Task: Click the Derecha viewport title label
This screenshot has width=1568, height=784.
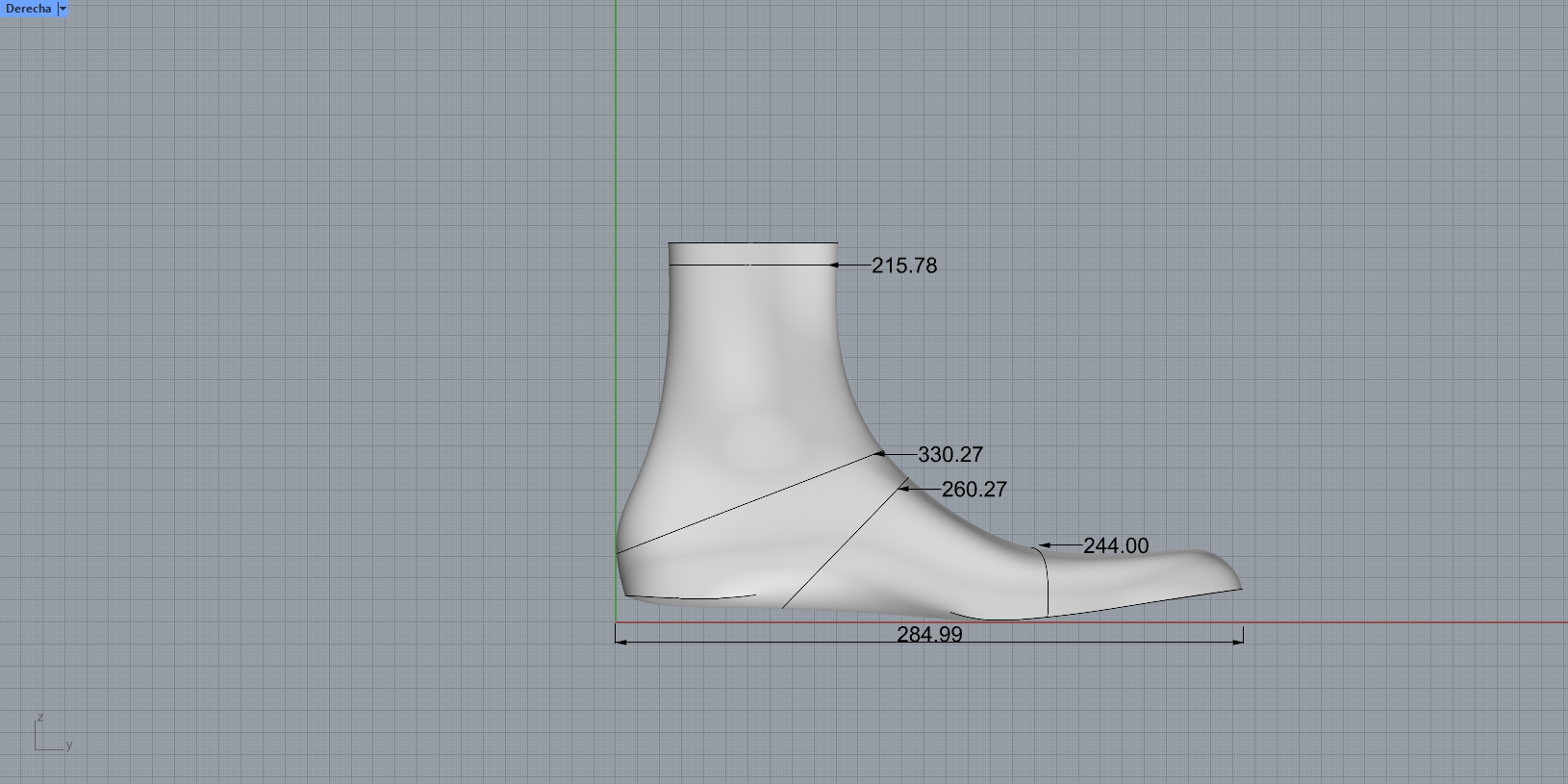Action: pyautogui.click(x=28, y=9)
